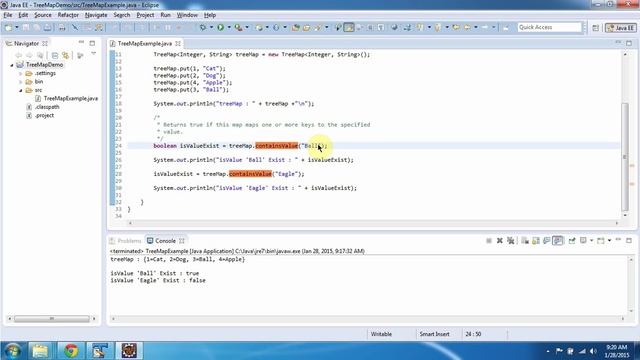640x360 pixels.
Task: Select the Java EE perspective button
Action: point(620,28)
